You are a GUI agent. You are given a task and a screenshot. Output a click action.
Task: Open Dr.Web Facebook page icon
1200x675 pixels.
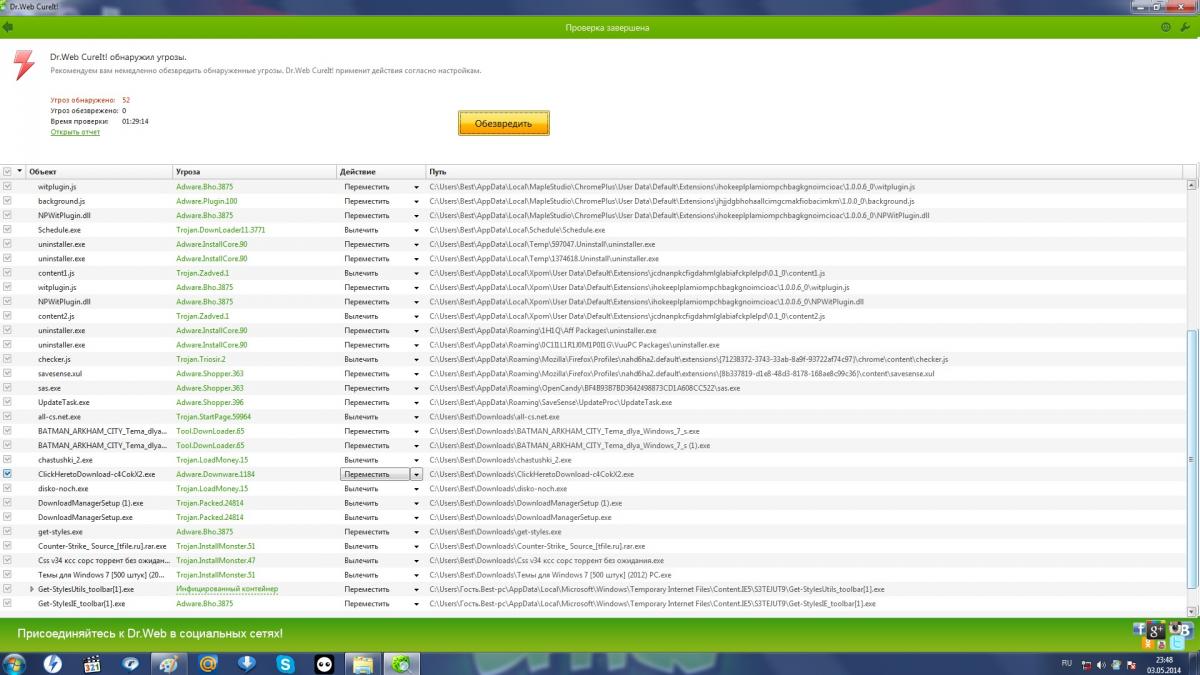pos(1138,629)
